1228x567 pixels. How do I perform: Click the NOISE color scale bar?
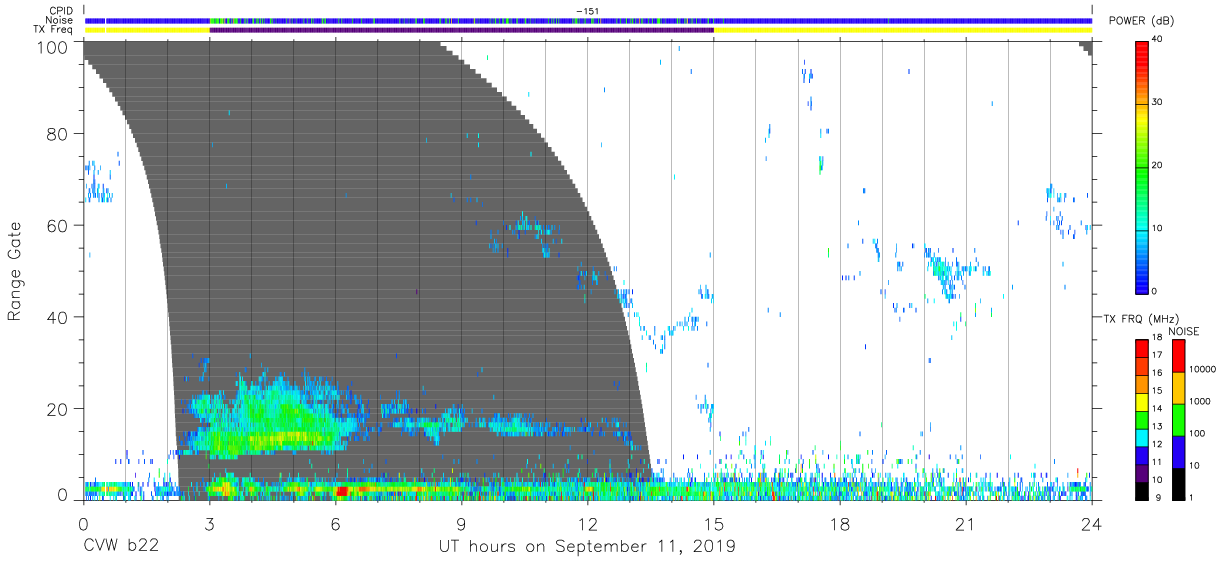coord(1178,420)
